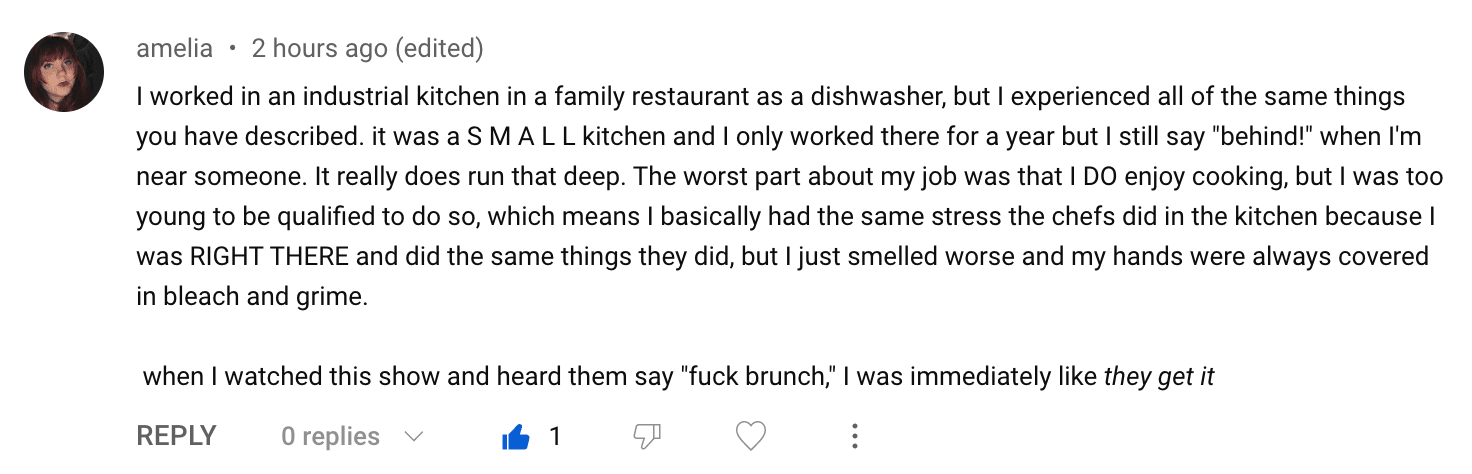Visit the amelia channel name link

coord(174,48)
